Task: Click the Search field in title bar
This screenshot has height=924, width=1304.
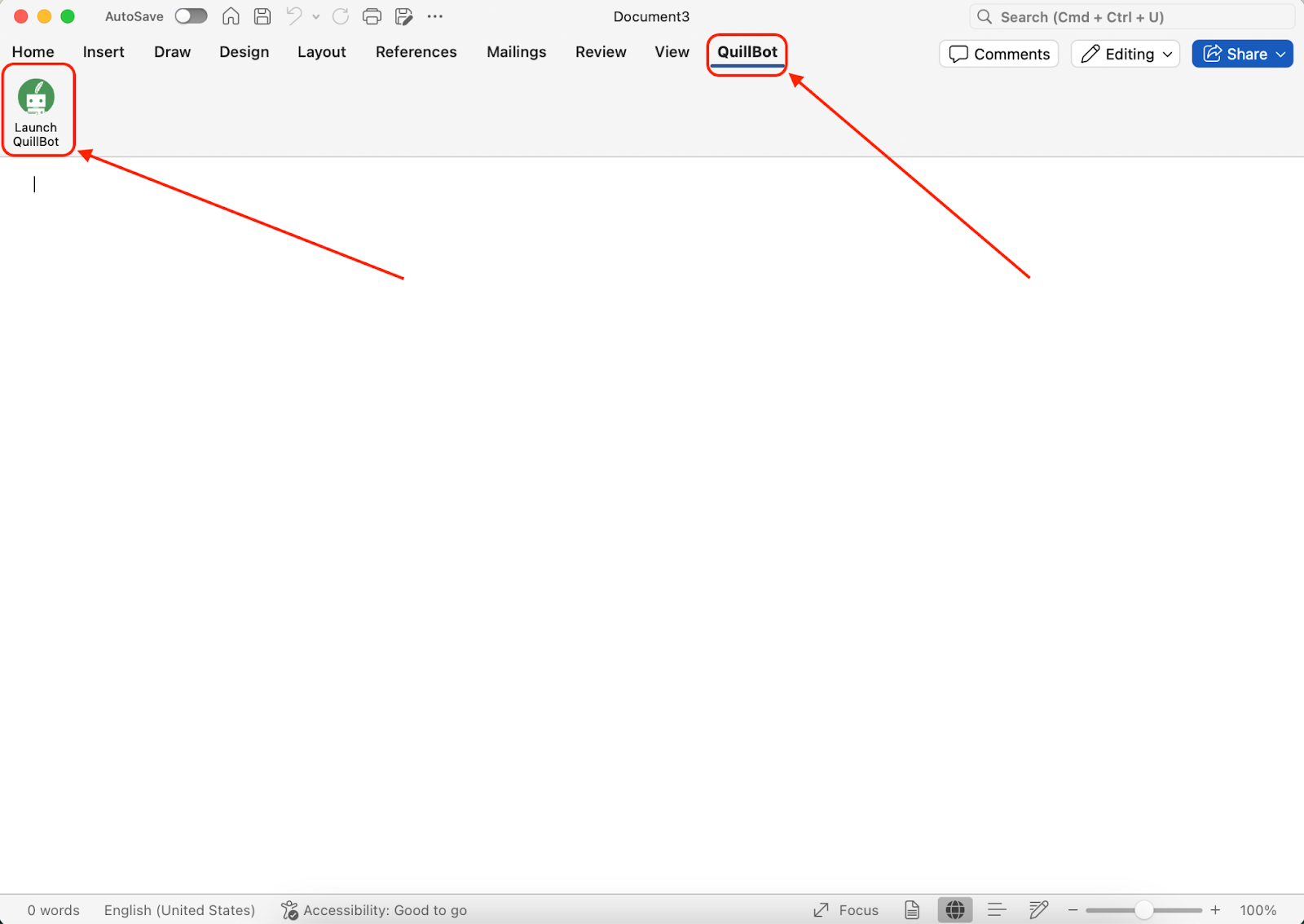Action: coord(1131,17)
